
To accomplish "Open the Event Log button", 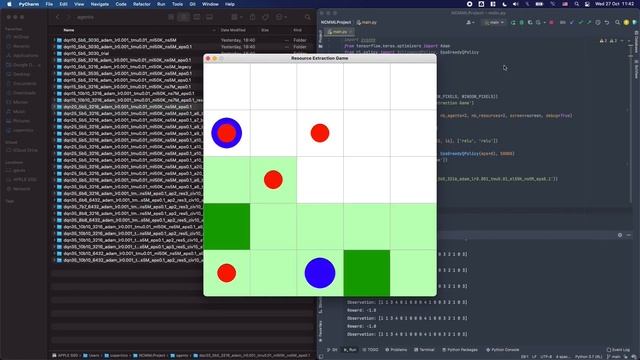I will point(618,350).
